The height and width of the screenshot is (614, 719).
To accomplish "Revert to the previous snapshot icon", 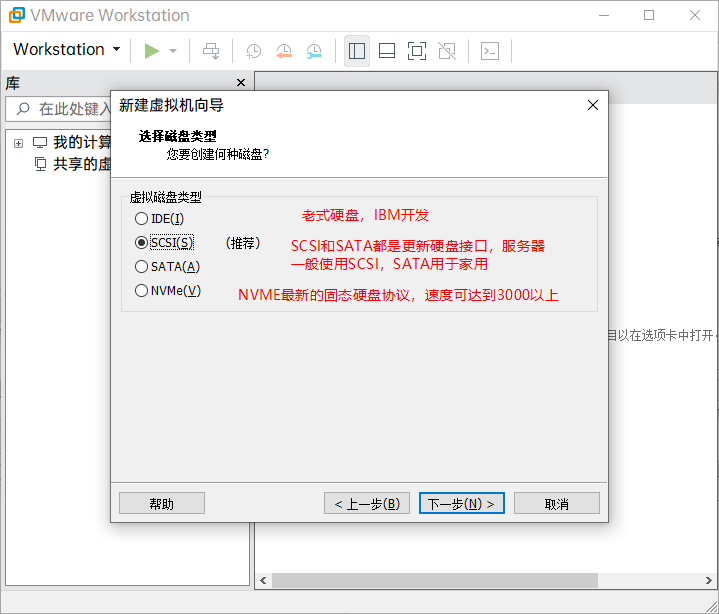I will pos(284,50).
